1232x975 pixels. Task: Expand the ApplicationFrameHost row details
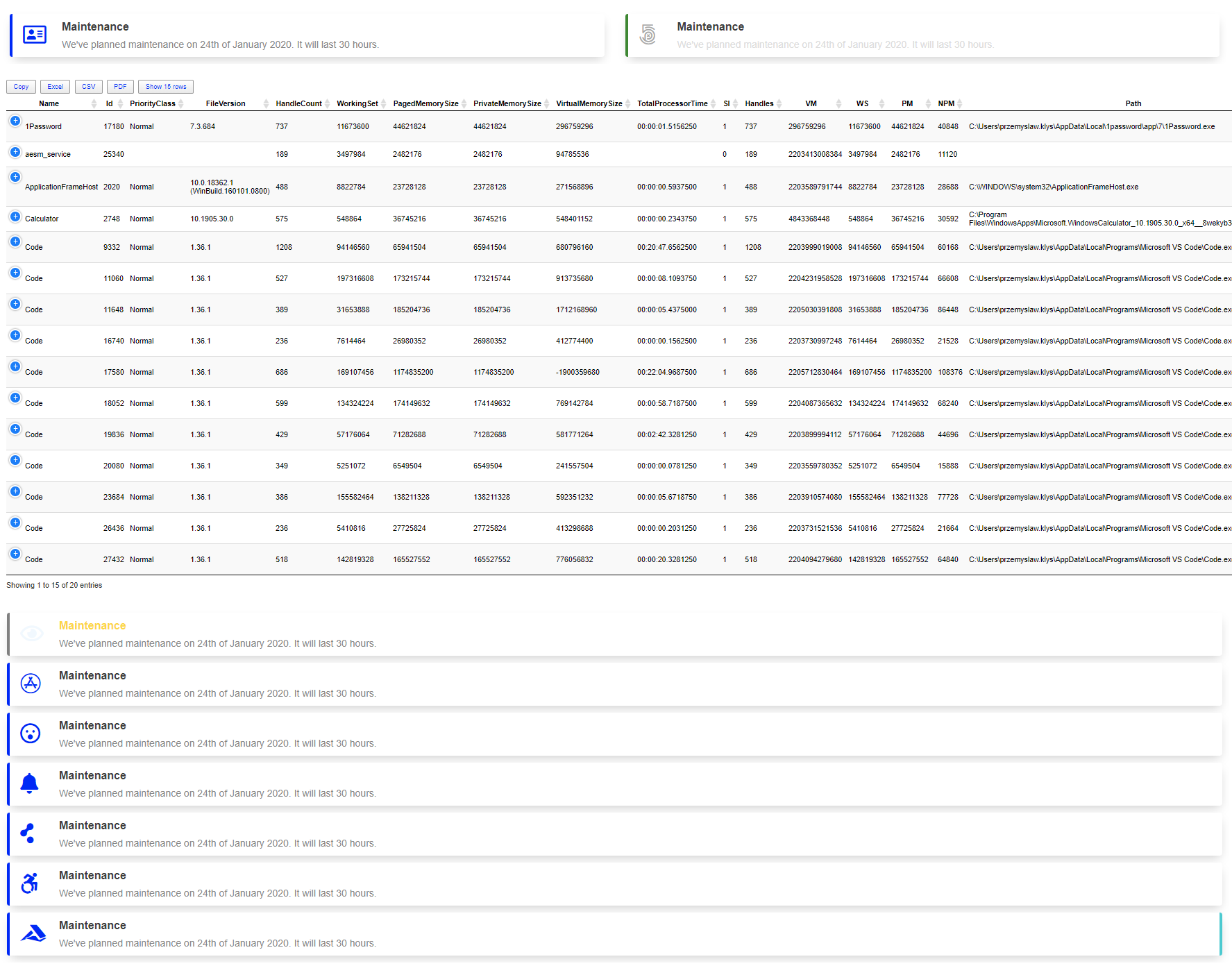tap(15, 177)
